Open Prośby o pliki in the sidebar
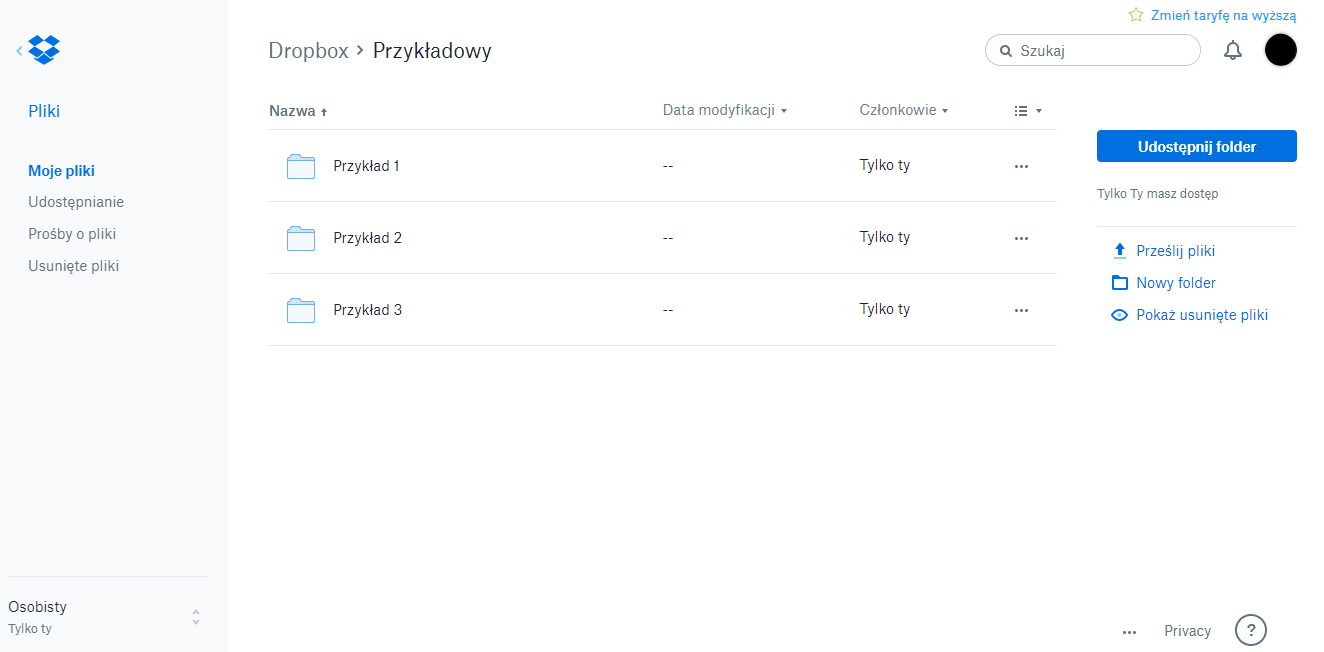The height and width of the screenshot is (652, 1324). pyautogui.click(x=72, y=234)
